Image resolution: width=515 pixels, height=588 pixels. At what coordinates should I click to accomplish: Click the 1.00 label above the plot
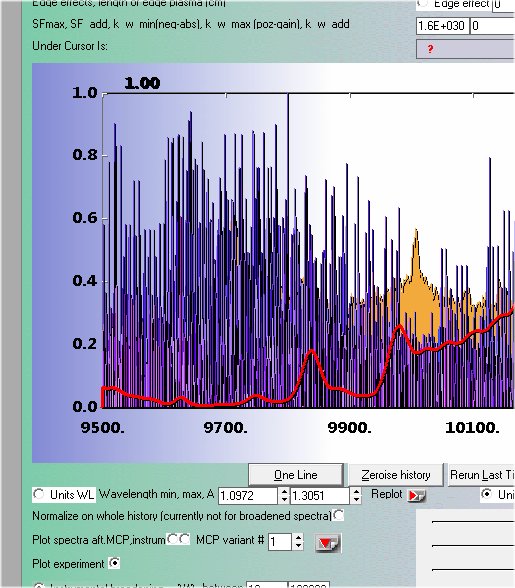(142, 83)
